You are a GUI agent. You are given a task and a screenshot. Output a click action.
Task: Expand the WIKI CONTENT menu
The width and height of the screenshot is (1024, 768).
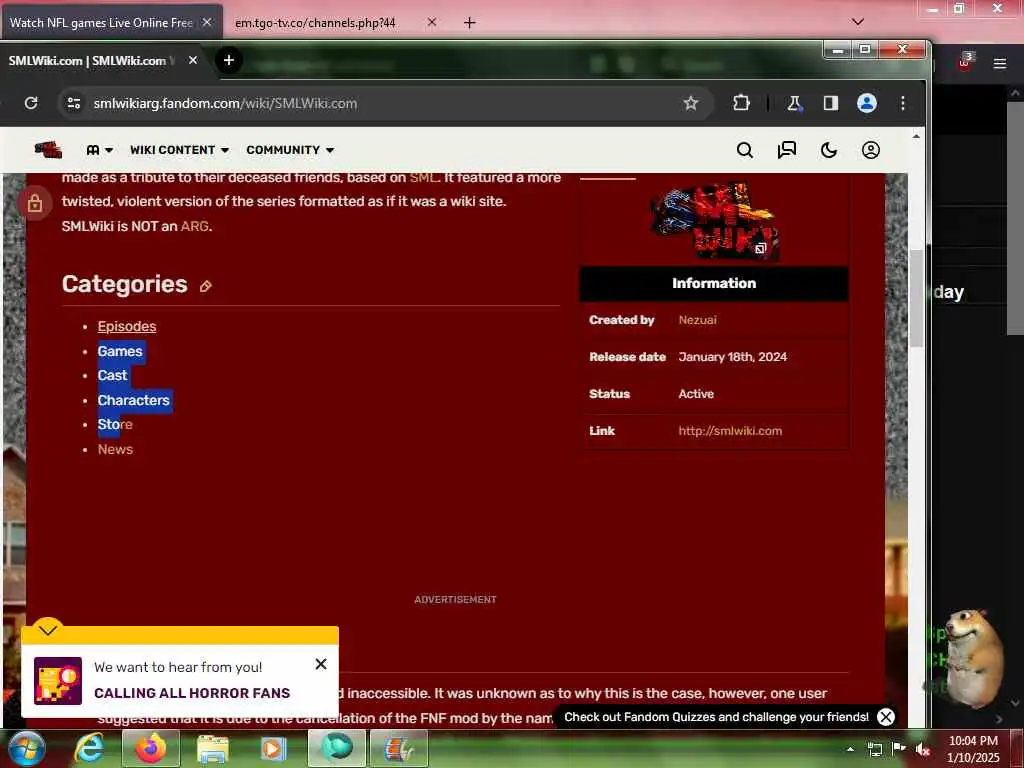180,150
